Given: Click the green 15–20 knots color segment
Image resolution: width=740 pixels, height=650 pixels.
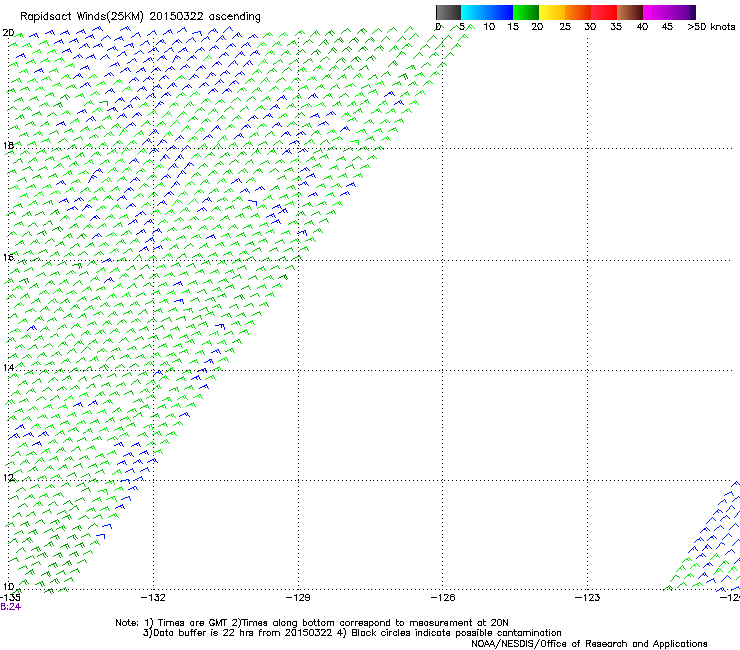Looking at the screenshot, I should [526, 12].
